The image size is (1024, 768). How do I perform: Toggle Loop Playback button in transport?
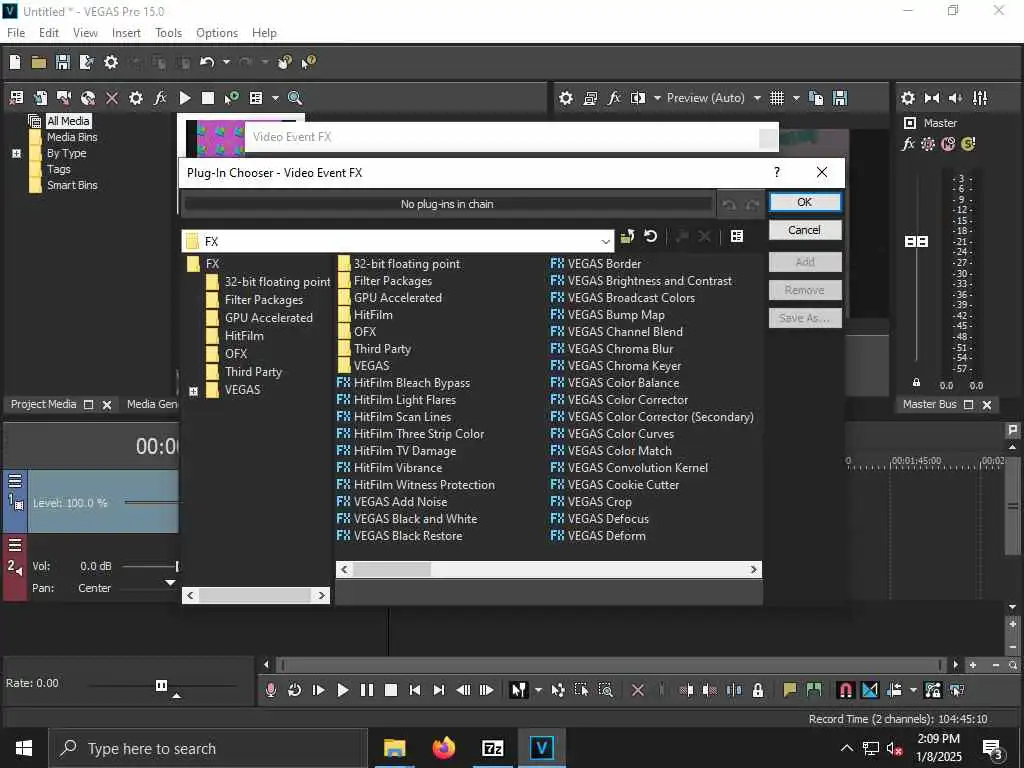[x=295, y=690]
